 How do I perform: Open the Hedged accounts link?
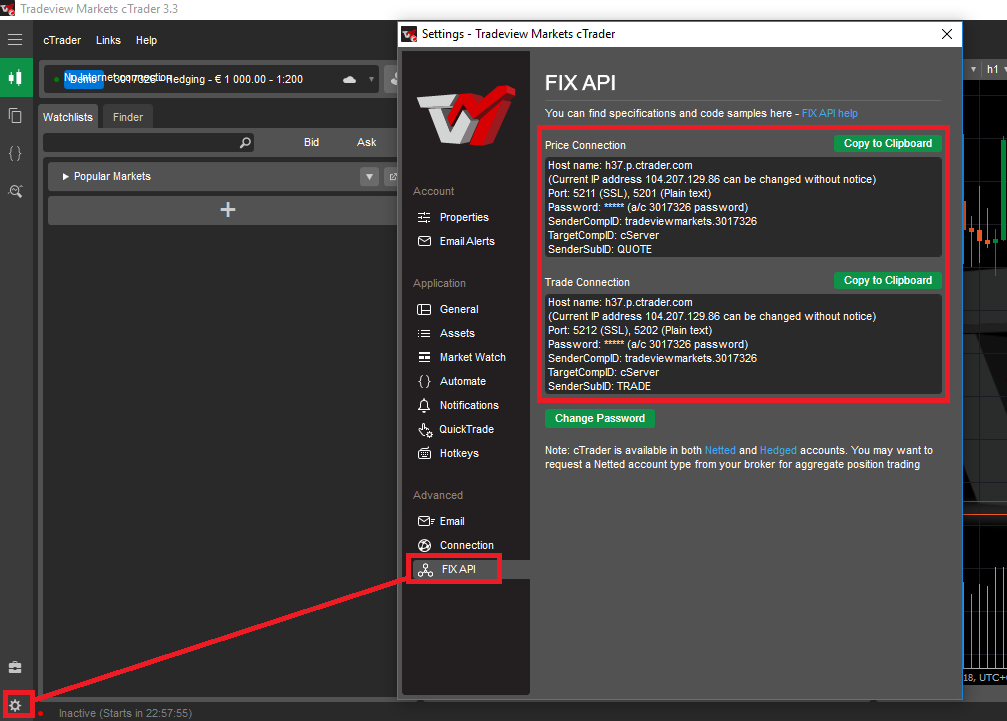coord(778,450)
